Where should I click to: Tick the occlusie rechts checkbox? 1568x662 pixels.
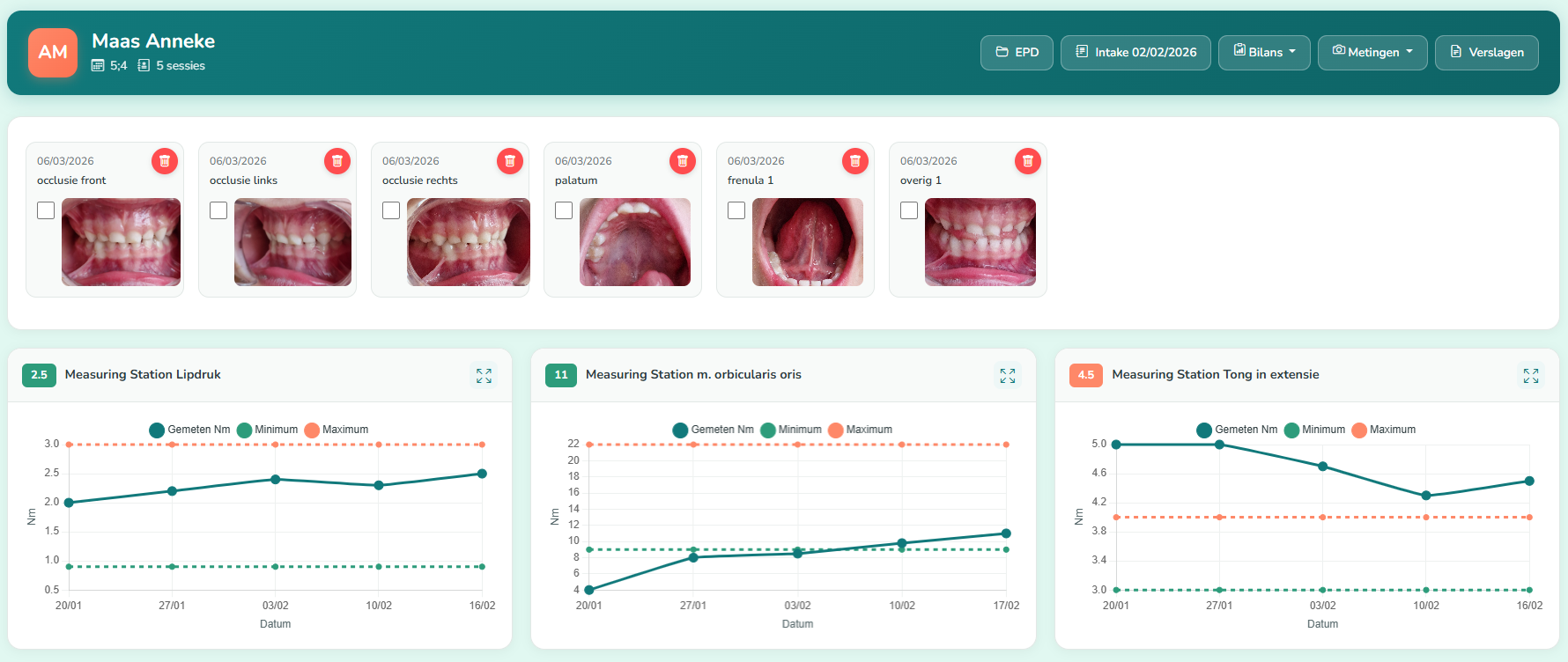(391, 210)
